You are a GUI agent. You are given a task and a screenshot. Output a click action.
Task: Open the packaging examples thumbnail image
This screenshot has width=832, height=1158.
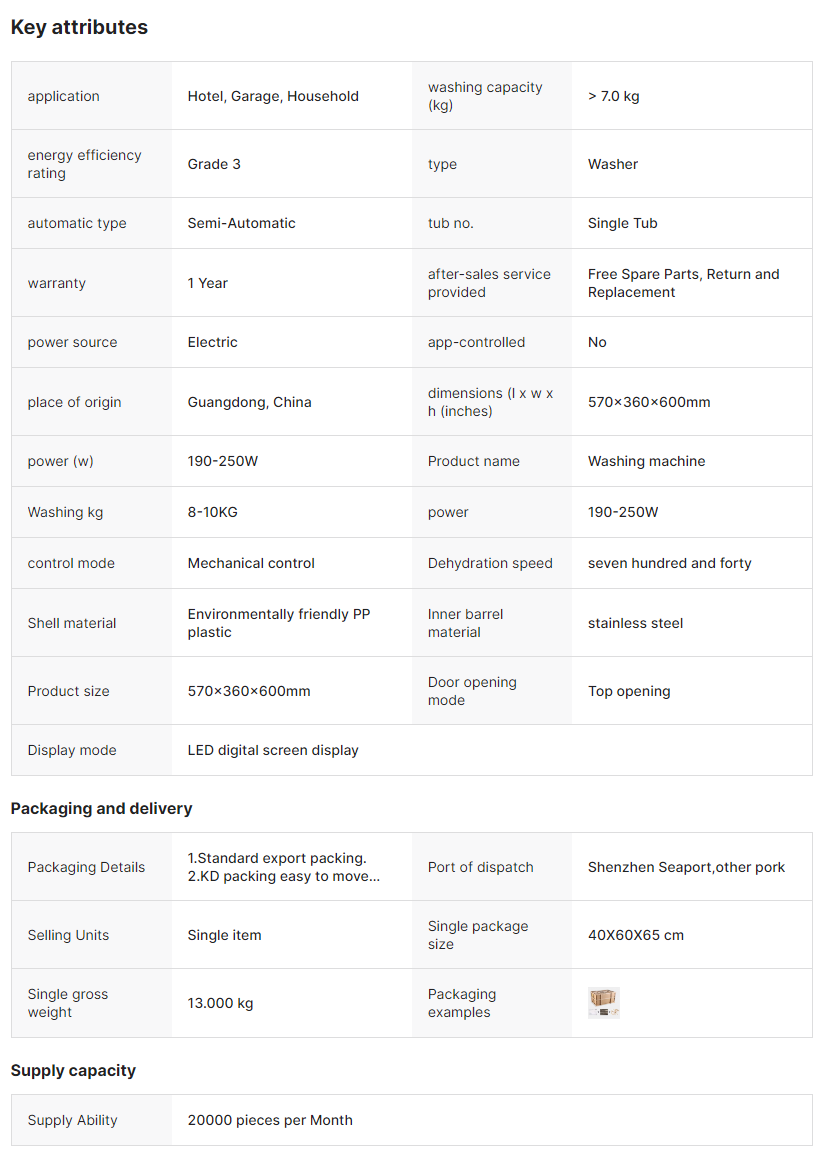pos(604,1003)
